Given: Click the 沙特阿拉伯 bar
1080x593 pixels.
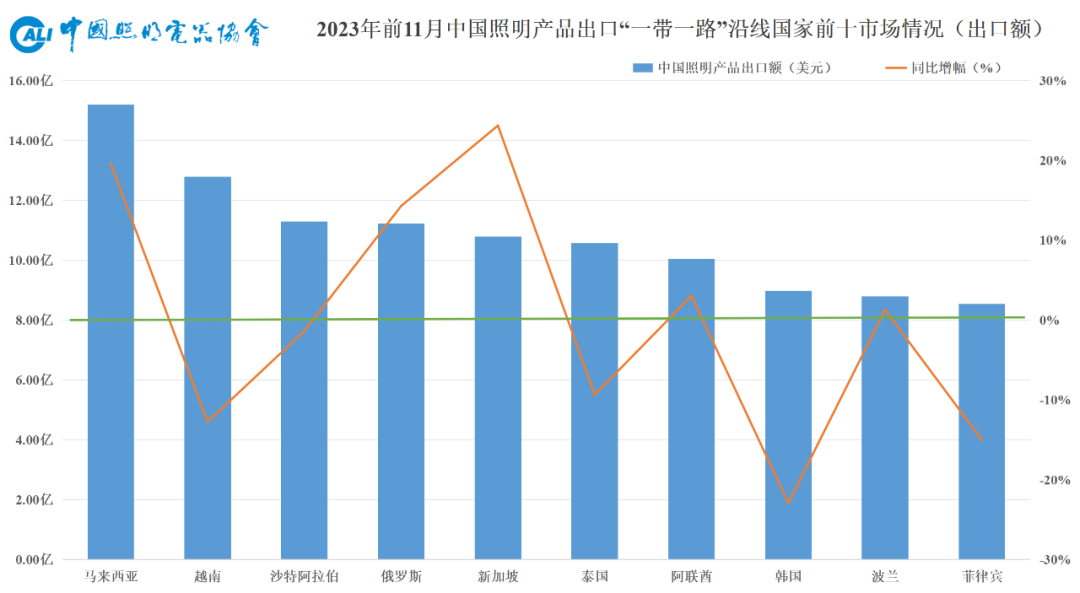Looking at the screenshot, I should 304,391.
